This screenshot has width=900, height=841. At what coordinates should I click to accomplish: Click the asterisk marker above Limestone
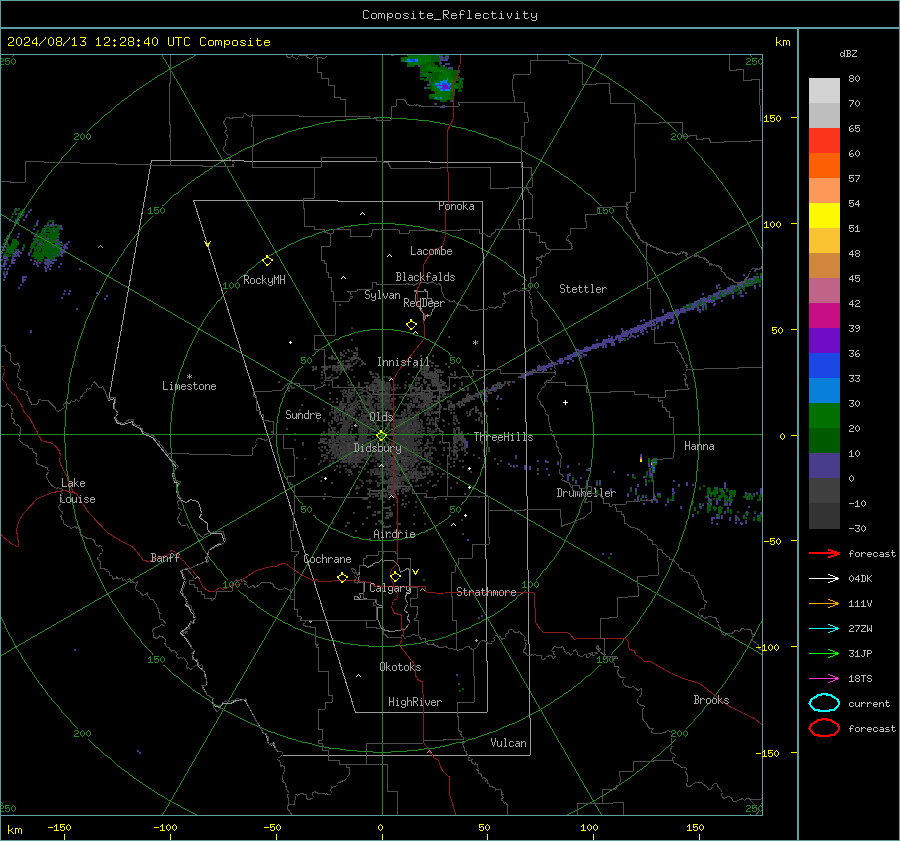point(189,377)
